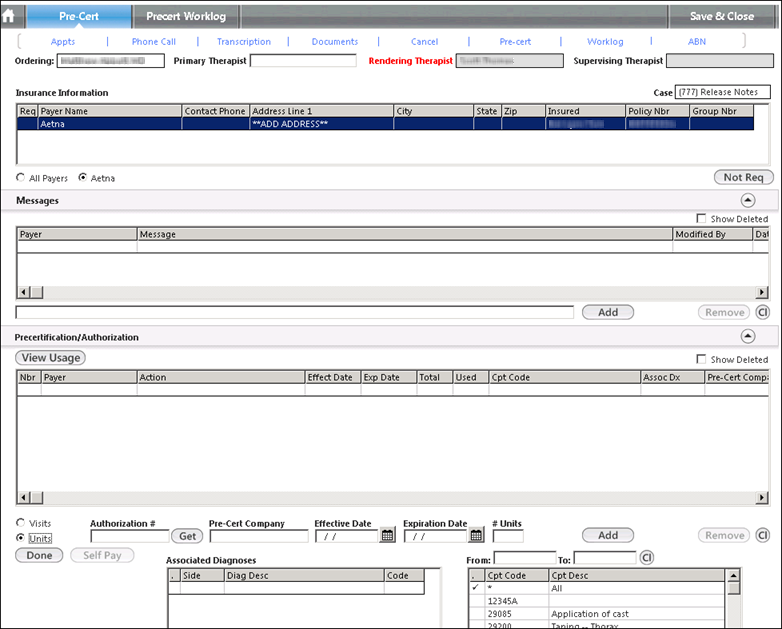
Task: Go to the Home screen icon
Action: point(8,16)
